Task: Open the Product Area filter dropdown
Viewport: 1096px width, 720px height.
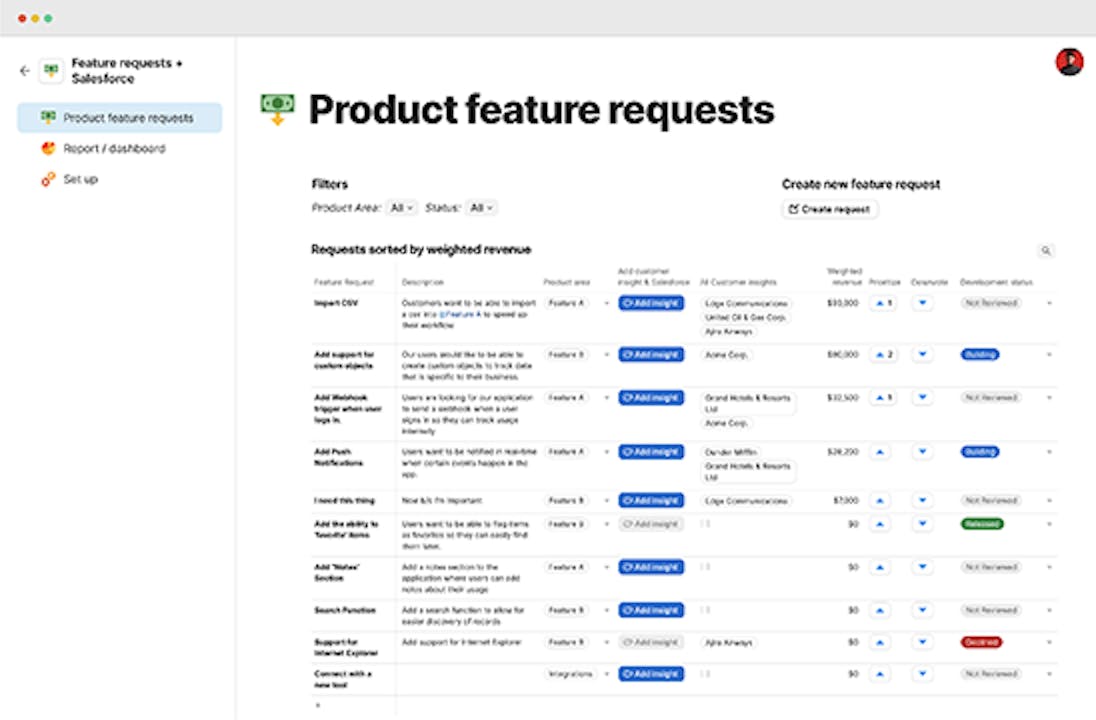Action: [402, 208]
